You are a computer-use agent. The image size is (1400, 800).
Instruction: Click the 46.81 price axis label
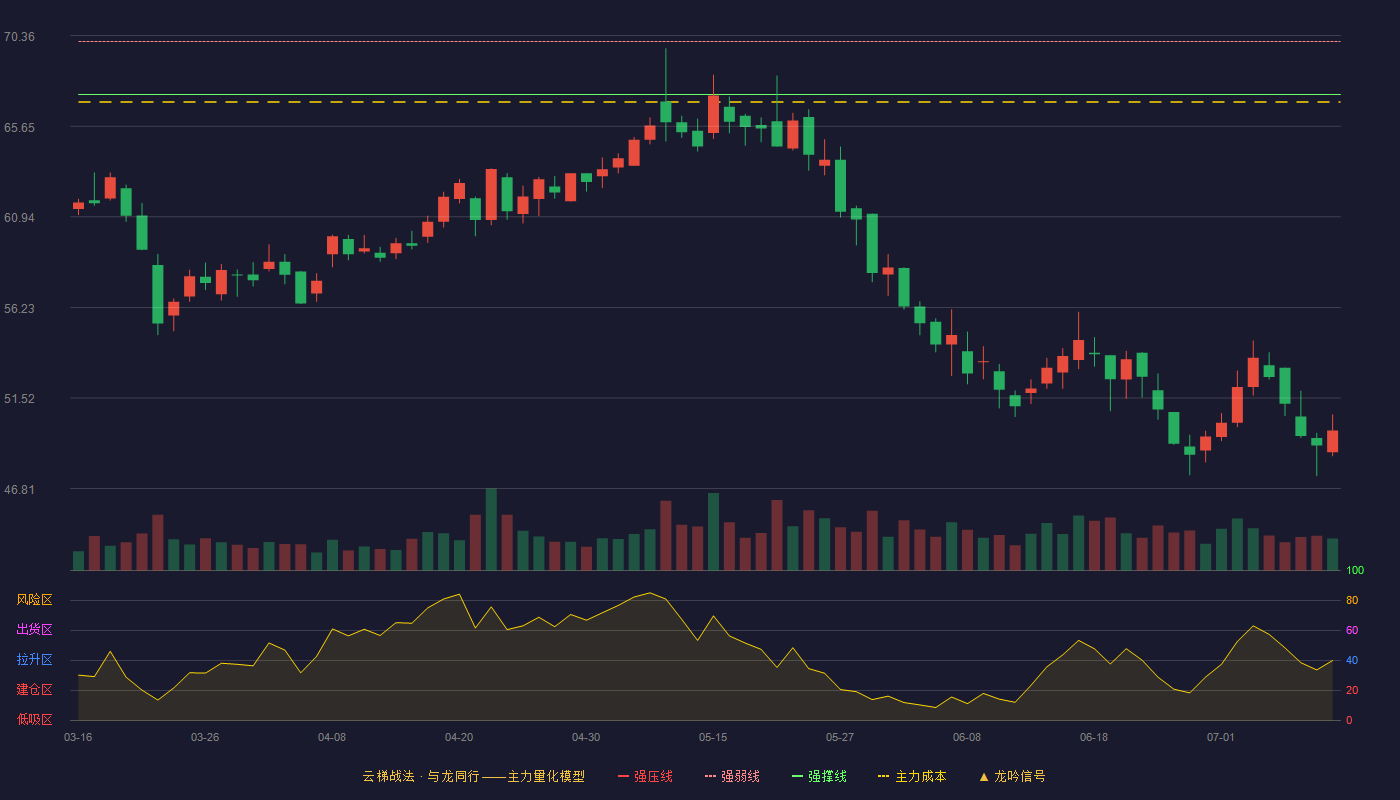tap(19, 490)
